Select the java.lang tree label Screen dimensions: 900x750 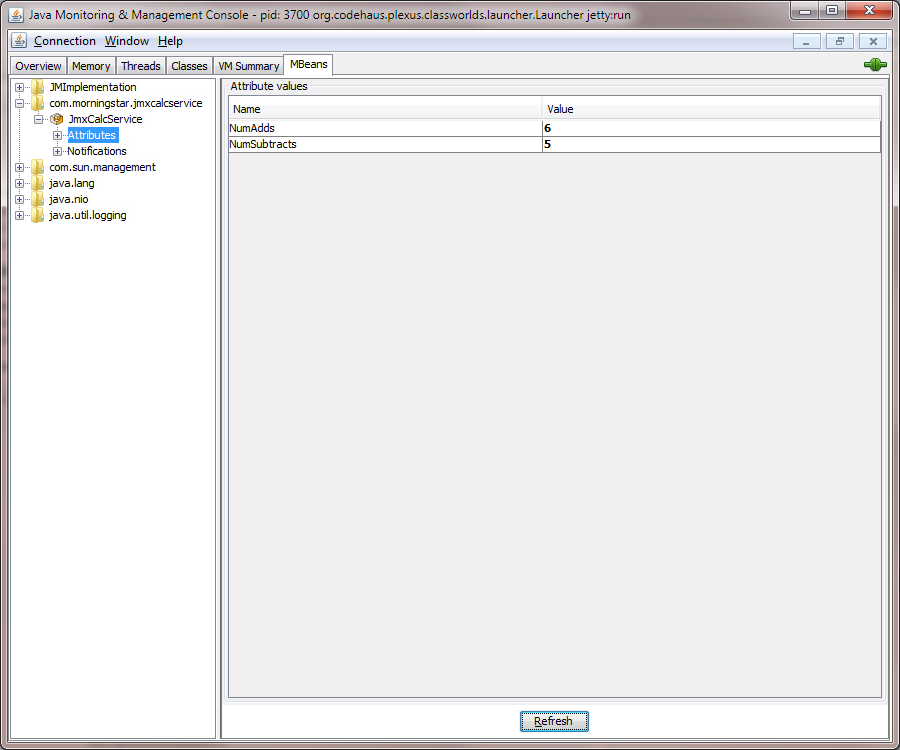tap(72, 184)
